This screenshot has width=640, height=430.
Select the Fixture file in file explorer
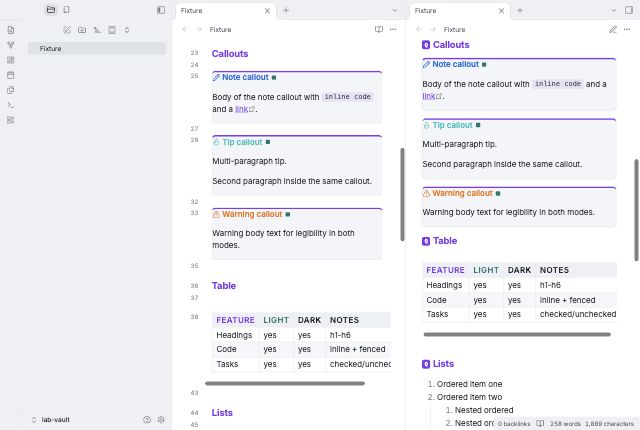pos(97,49)
